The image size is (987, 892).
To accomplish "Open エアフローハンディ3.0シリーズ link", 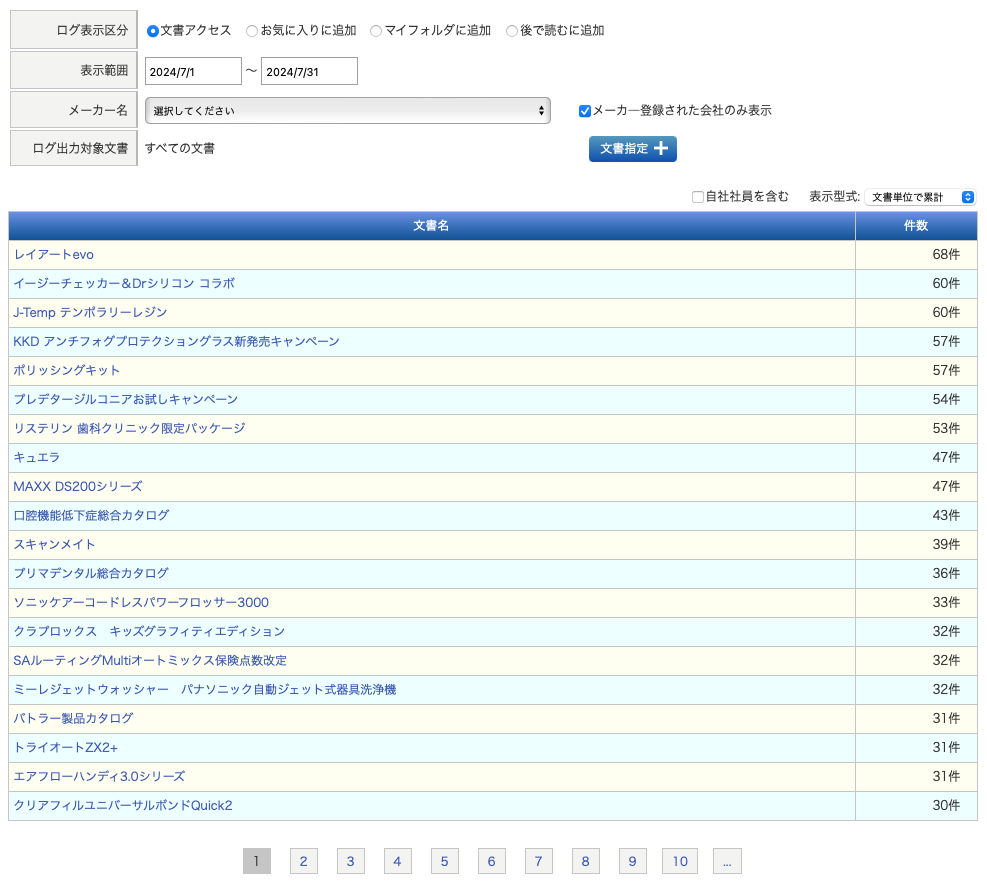I will 99,776.
